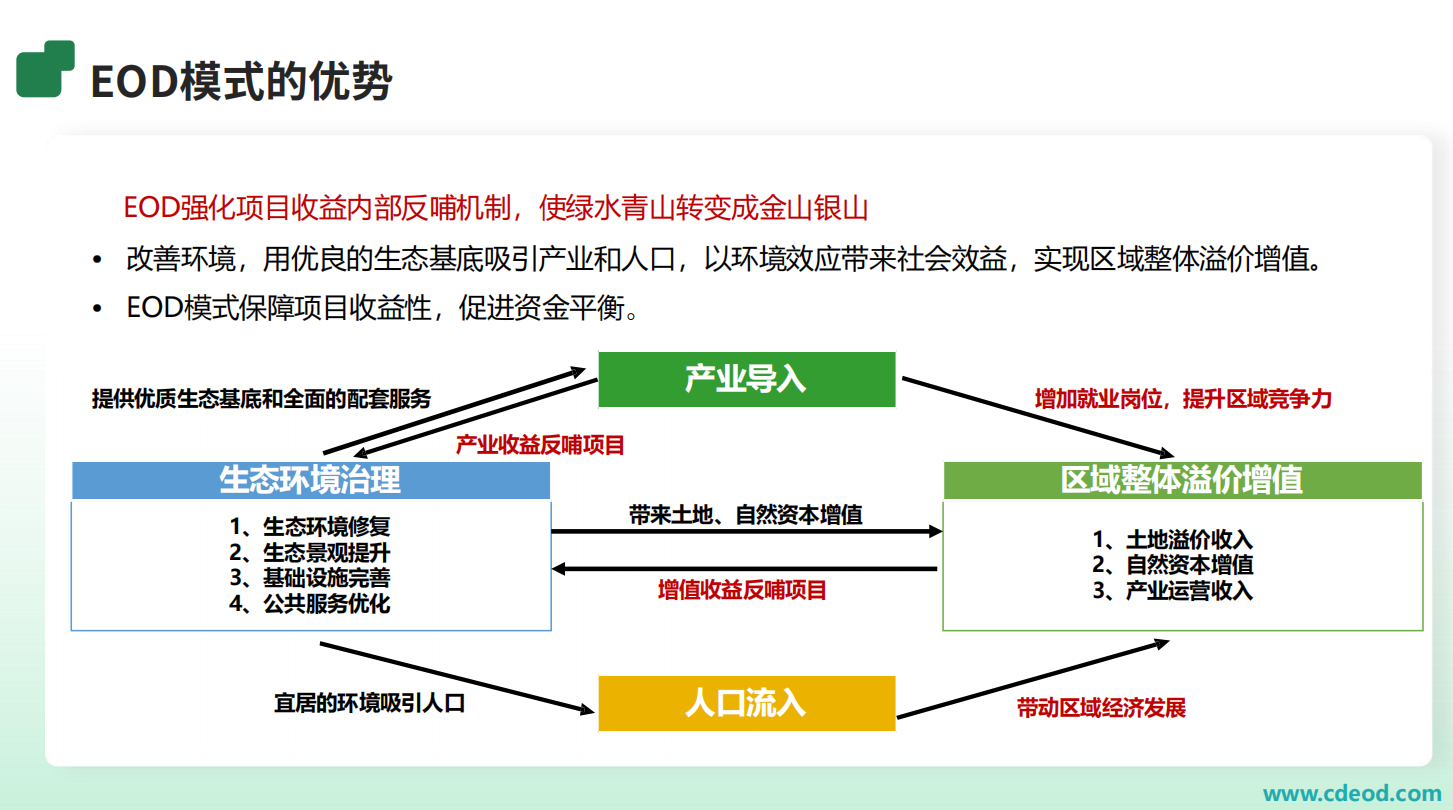Open the www.cdeod.com link
Image resolution: width=1453 pixels, height=810 pixels.
point(1352,793)
